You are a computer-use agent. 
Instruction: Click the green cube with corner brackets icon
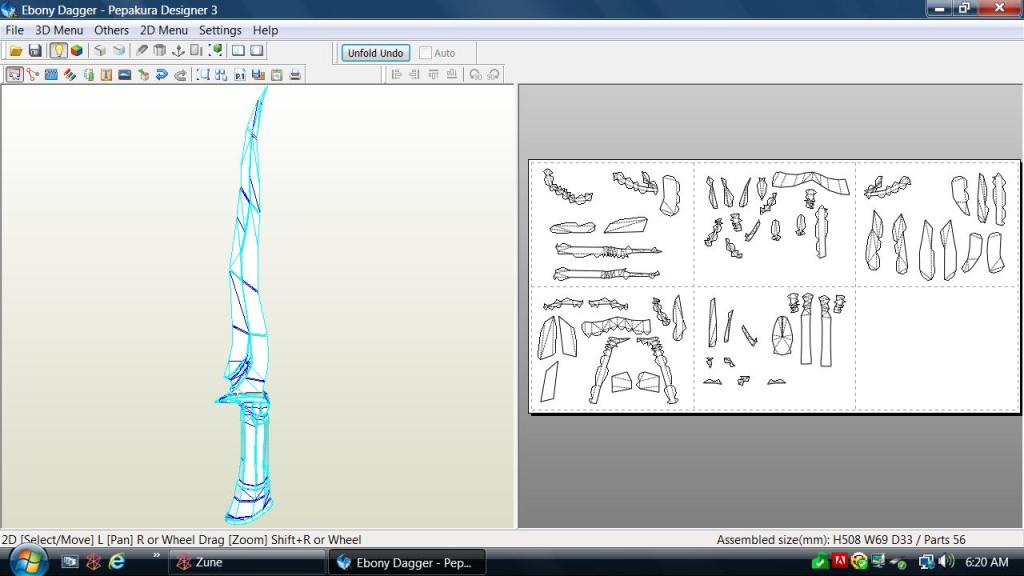[x=216, y=50]
